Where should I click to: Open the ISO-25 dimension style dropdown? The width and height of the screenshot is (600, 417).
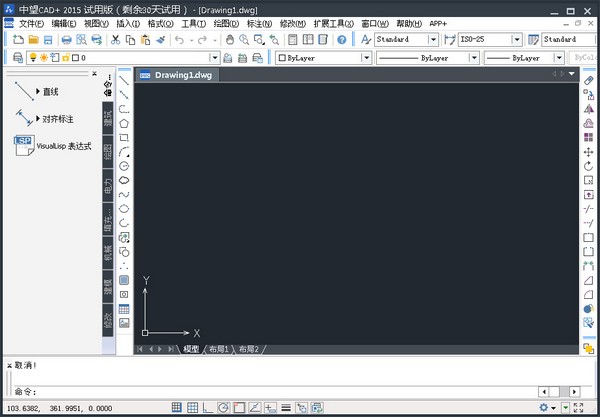(x=516, y=40)
